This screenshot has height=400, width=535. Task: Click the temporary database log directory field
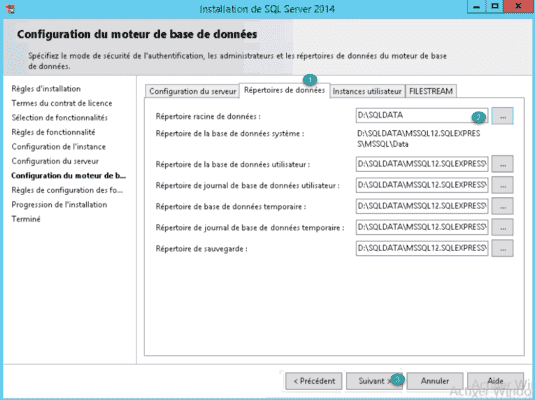coord(422,227)
